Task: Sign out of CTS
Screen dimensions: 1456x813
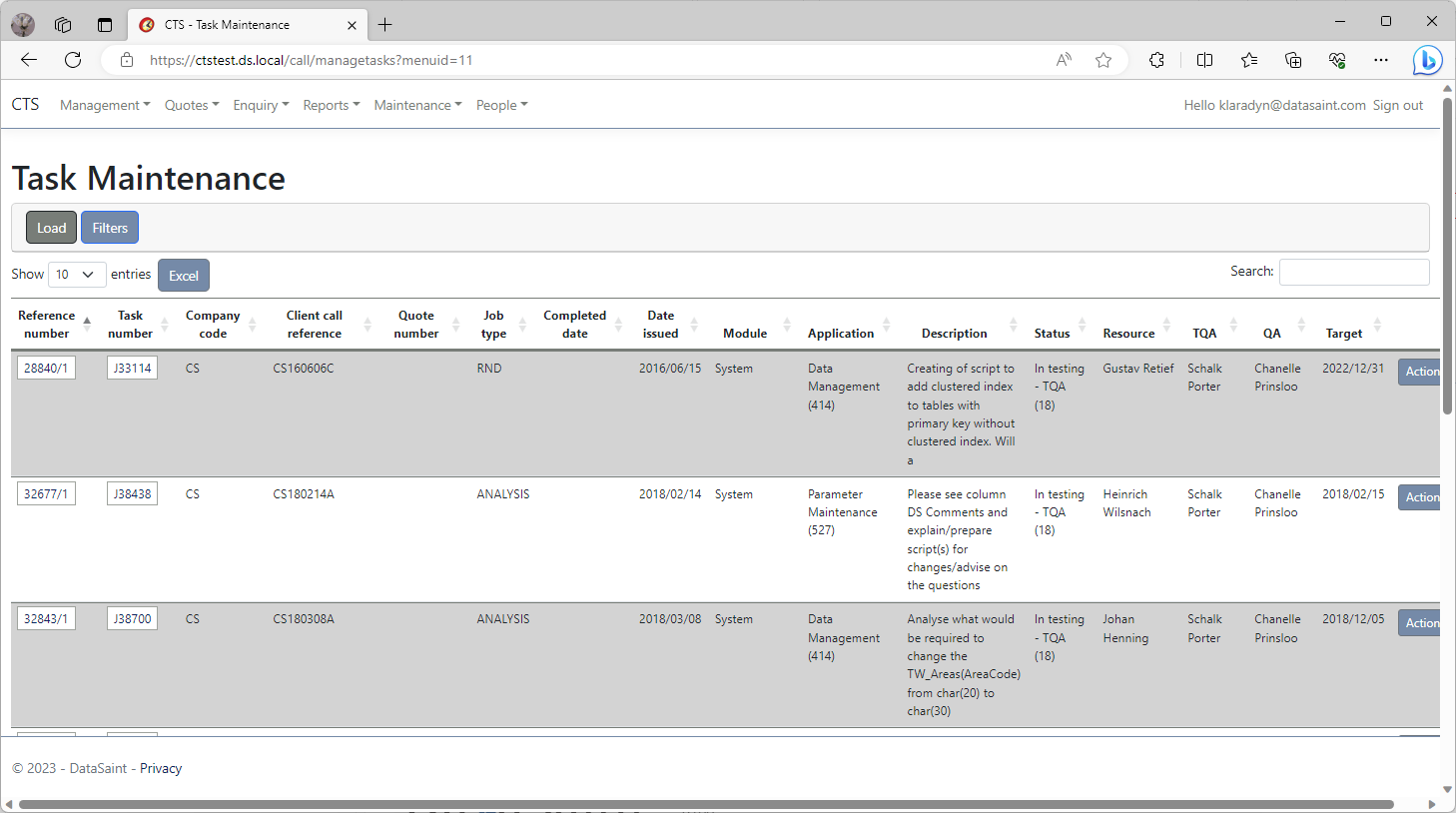Action: click(x=1398, y=105)
